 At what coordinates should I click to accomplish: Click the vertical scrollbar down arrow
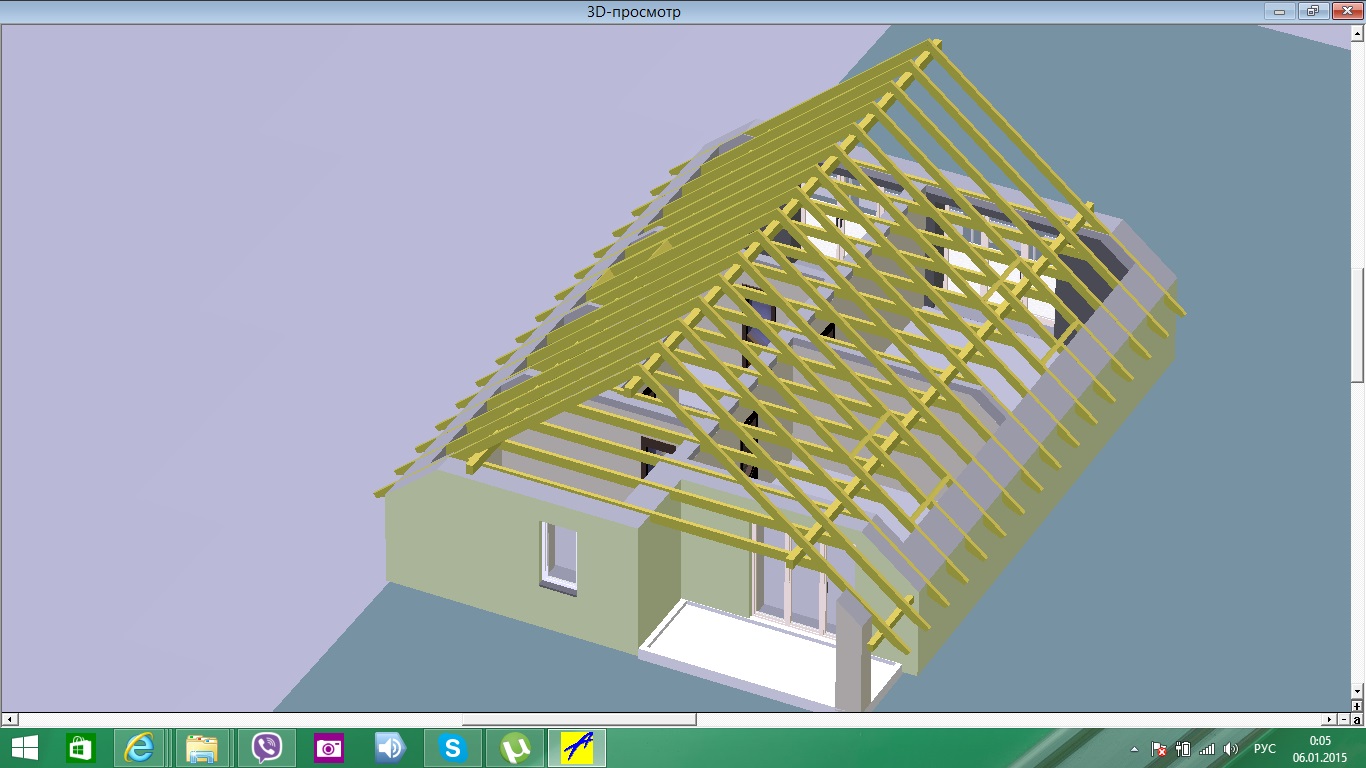1357,691
